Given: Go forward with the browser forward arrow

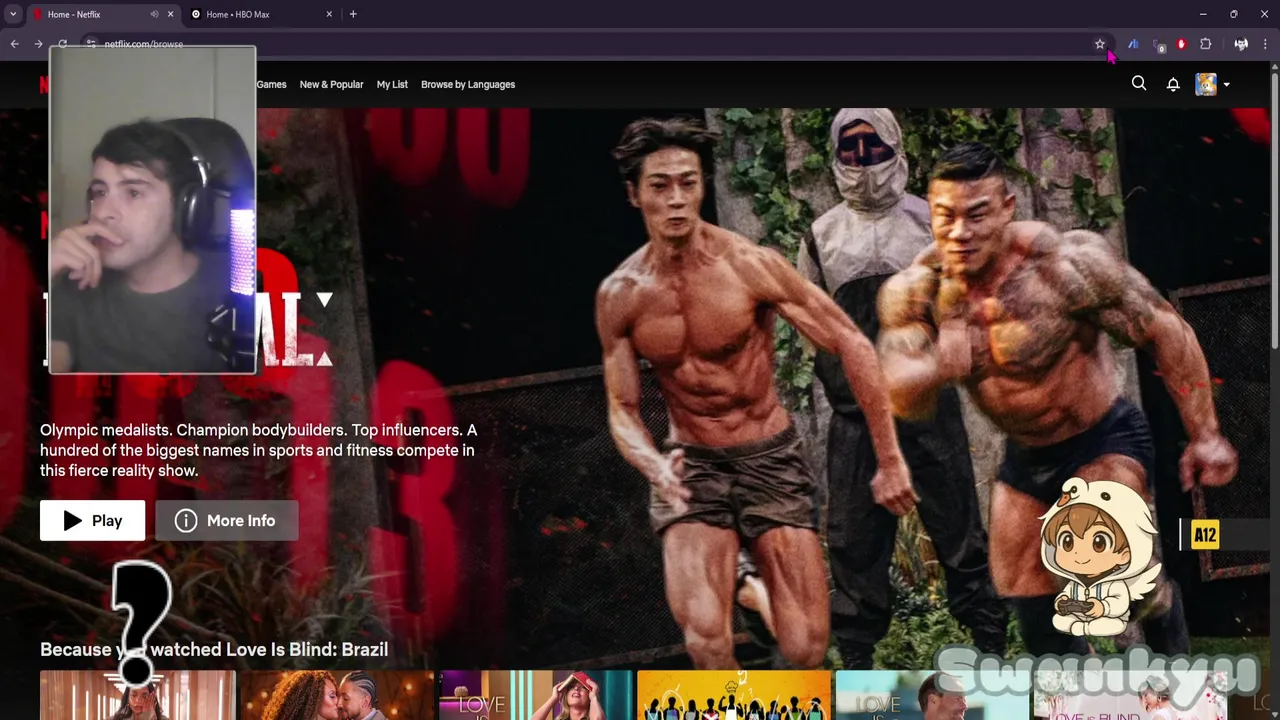Looking at the screenshot, I should coord(38,44).
